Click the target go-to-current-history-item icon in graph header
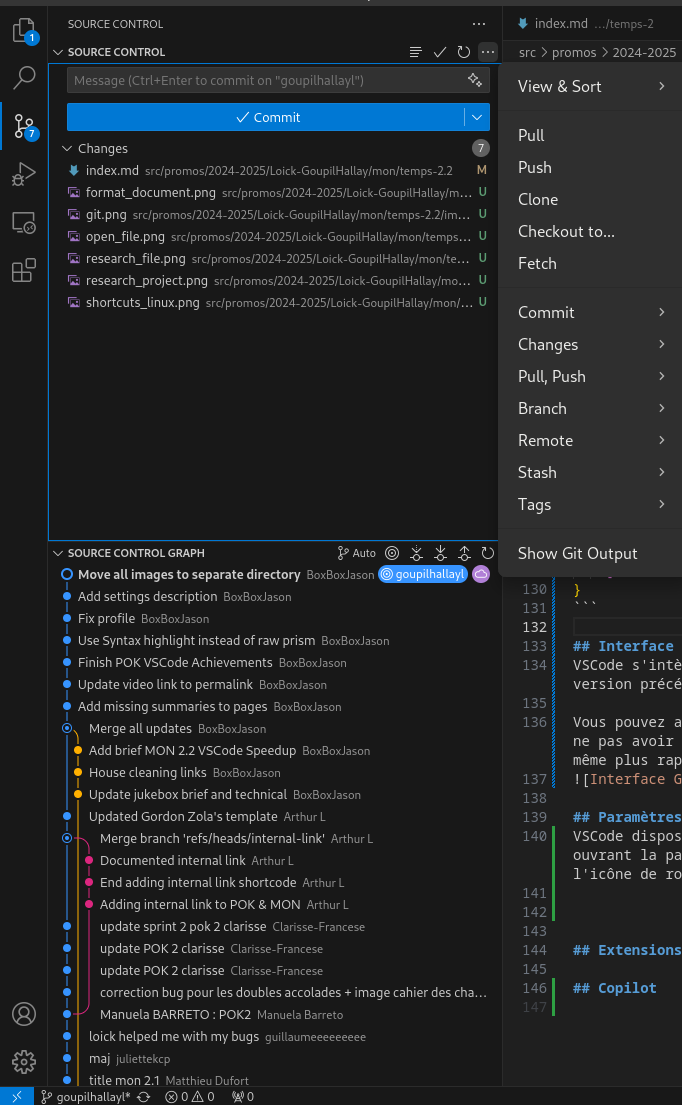This screenshot has height=1105, width=682. click(392, 553)
